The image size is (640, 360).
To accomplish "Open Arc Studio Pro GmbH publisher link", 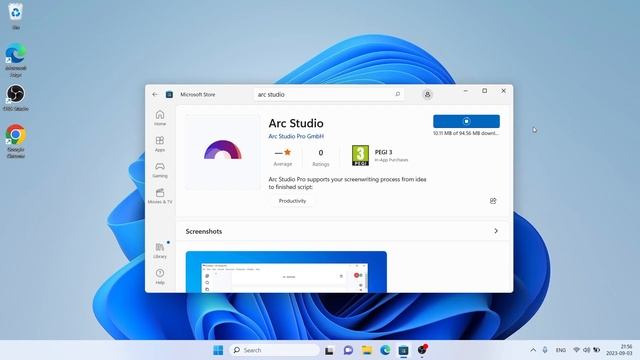I will [x=296, y=136].
